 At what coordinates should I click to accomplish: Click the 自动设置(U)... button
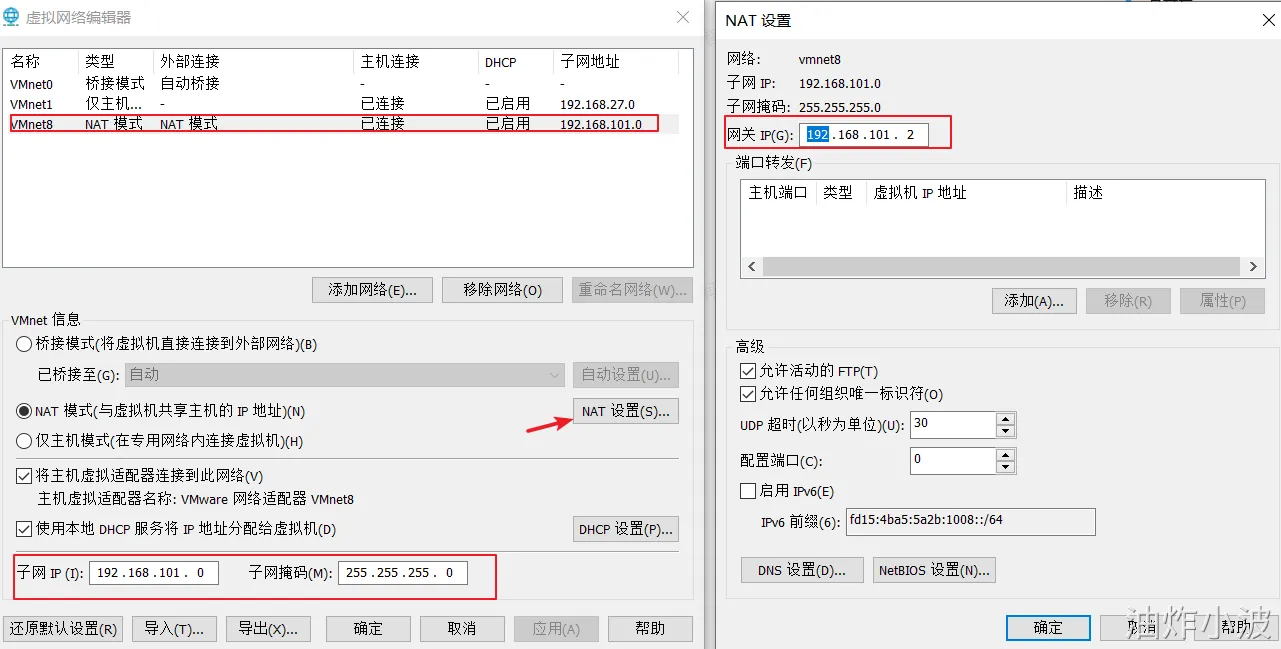click(x=626, y=375)
